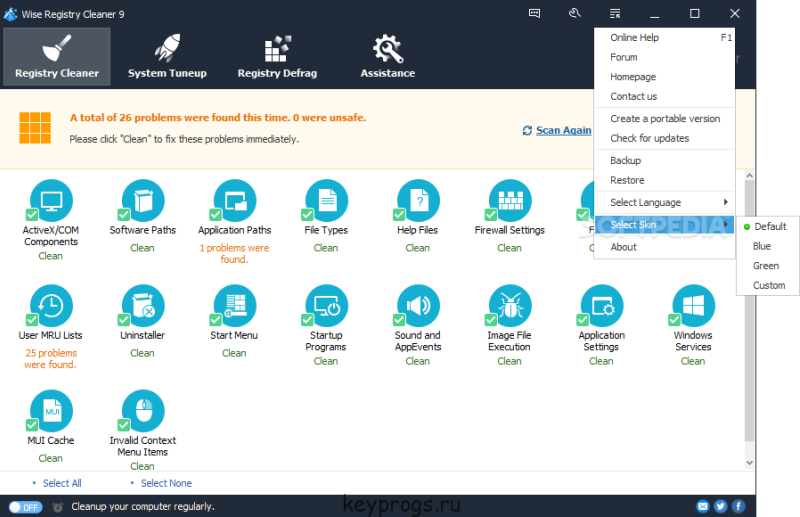This screenshot has height=517, width=800.
Task: Pick the Blue skin
Action: pyautogui.click(x=767, y=246)
